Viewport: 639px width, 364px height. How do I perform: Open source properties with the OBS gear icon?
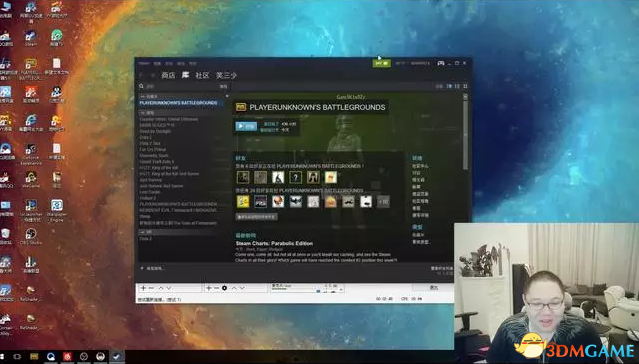coord(225,288)
